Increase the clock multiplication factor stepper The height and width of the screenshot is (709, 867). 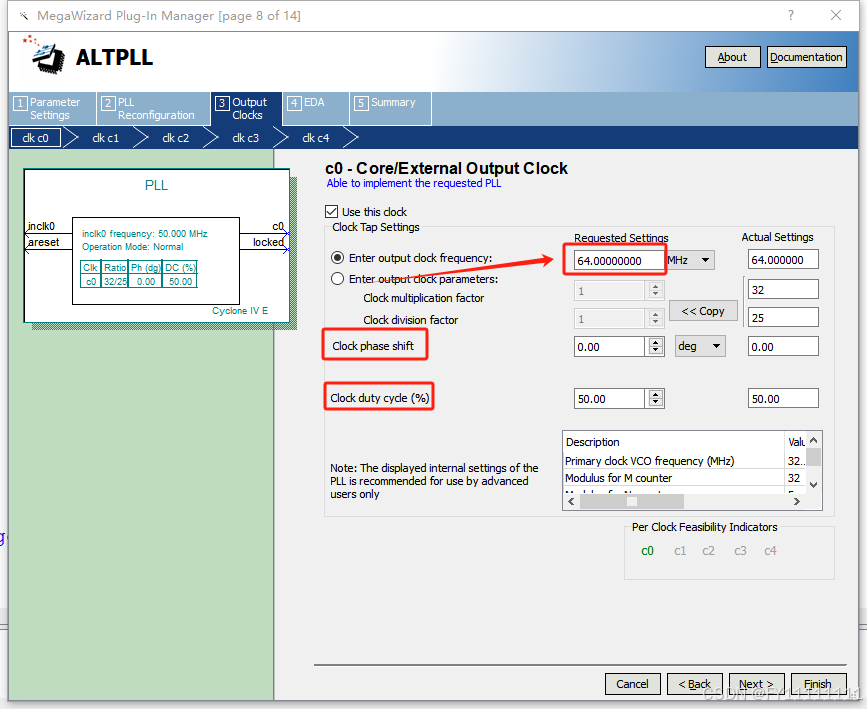pyautogui.click(x=656, y=286)
